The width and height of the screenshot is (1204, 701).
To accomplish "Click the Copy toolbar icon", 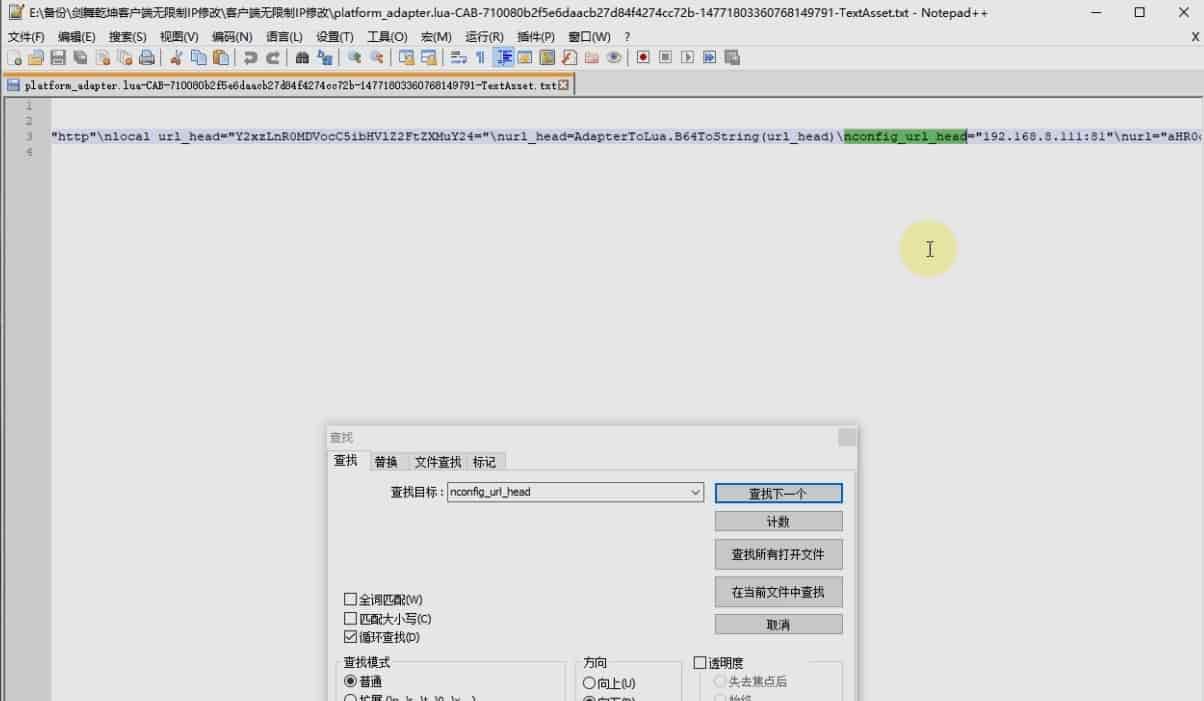I will pos(198,58).
